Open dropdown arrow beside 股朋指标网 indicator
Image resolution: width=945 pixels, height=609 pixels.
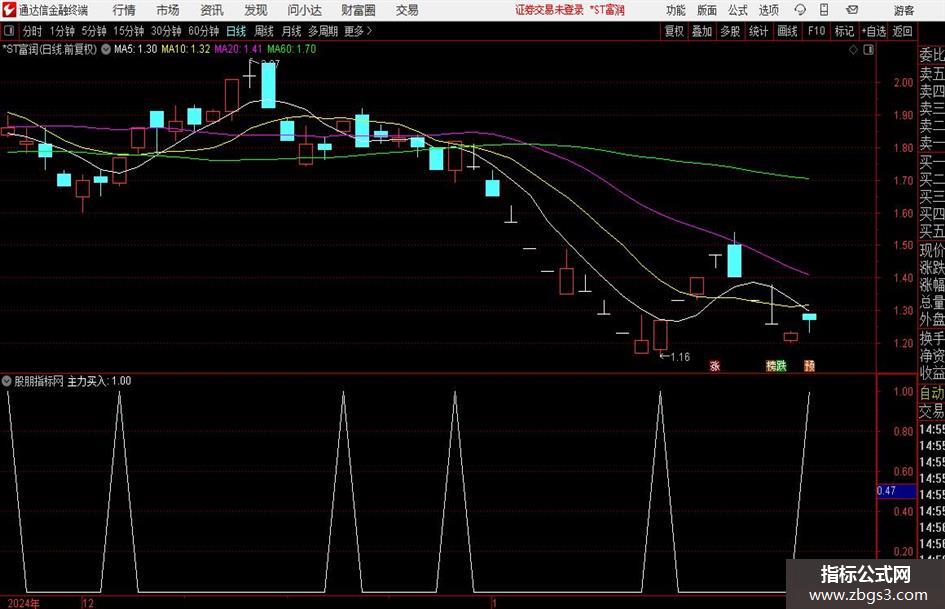7,381
